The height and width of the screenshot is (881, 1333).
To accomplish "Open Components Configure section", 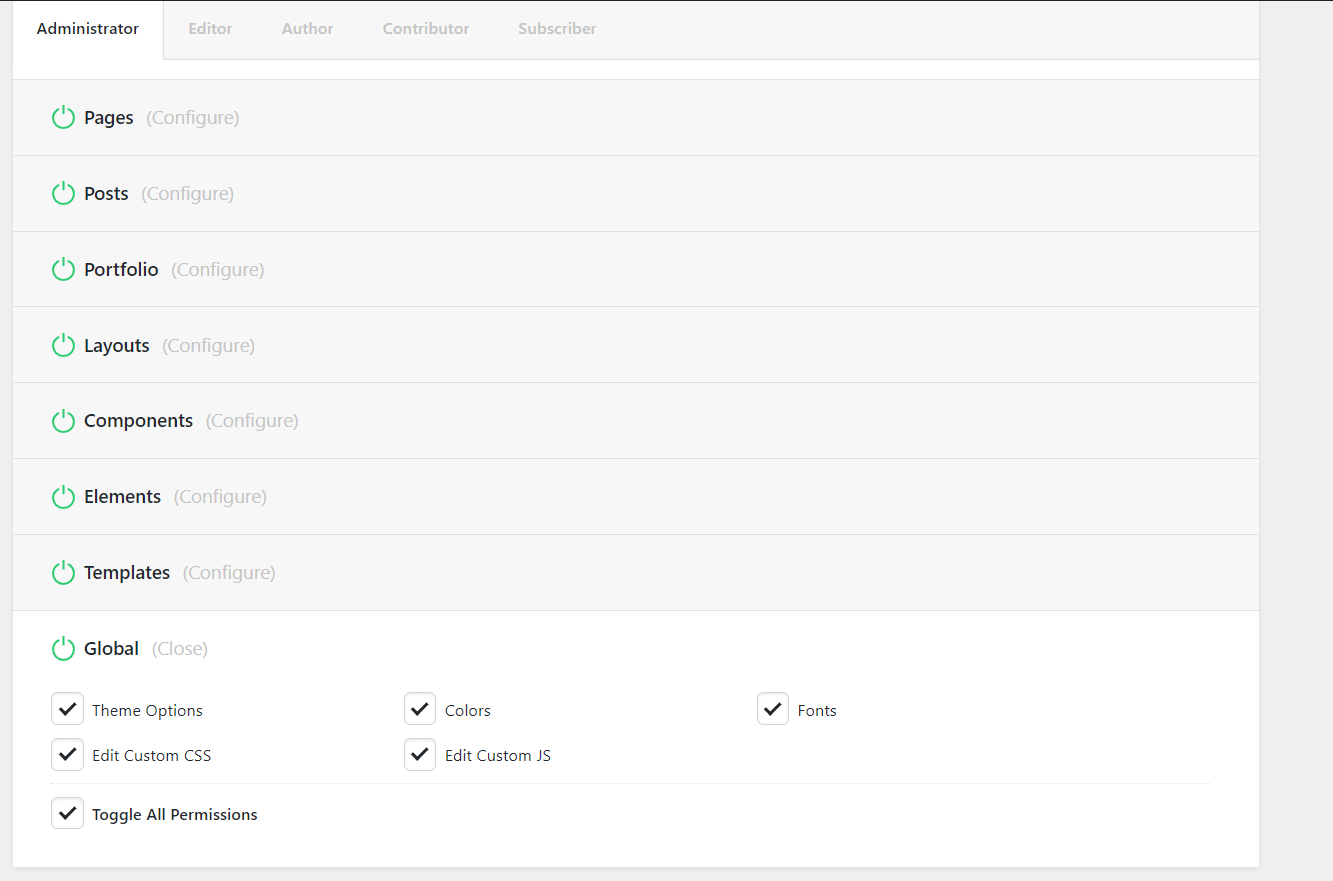I will click(x=252, y=421).
